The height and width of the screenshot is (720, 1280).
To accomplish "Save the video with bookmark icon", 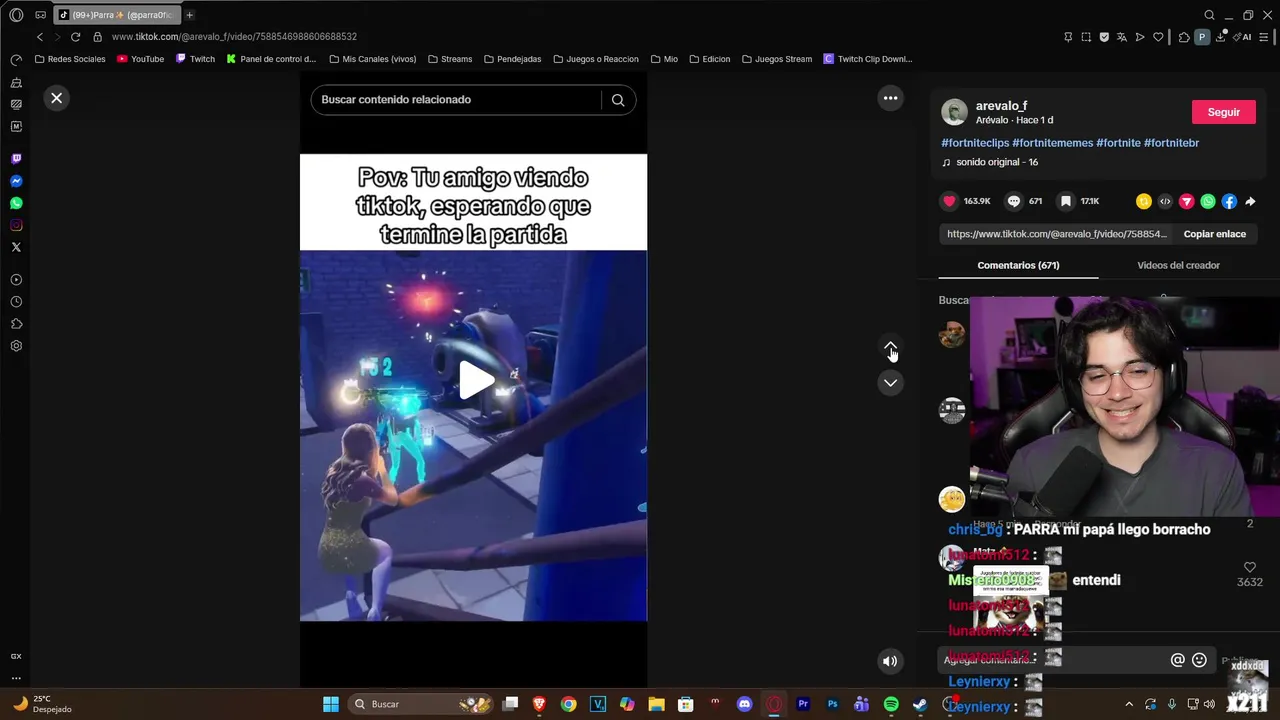I will click(x=1066, y=201).
